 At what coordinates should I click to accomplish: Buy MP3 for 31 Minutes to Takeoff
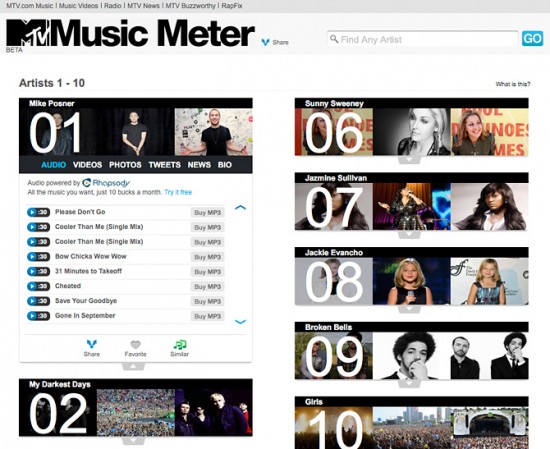208,272
